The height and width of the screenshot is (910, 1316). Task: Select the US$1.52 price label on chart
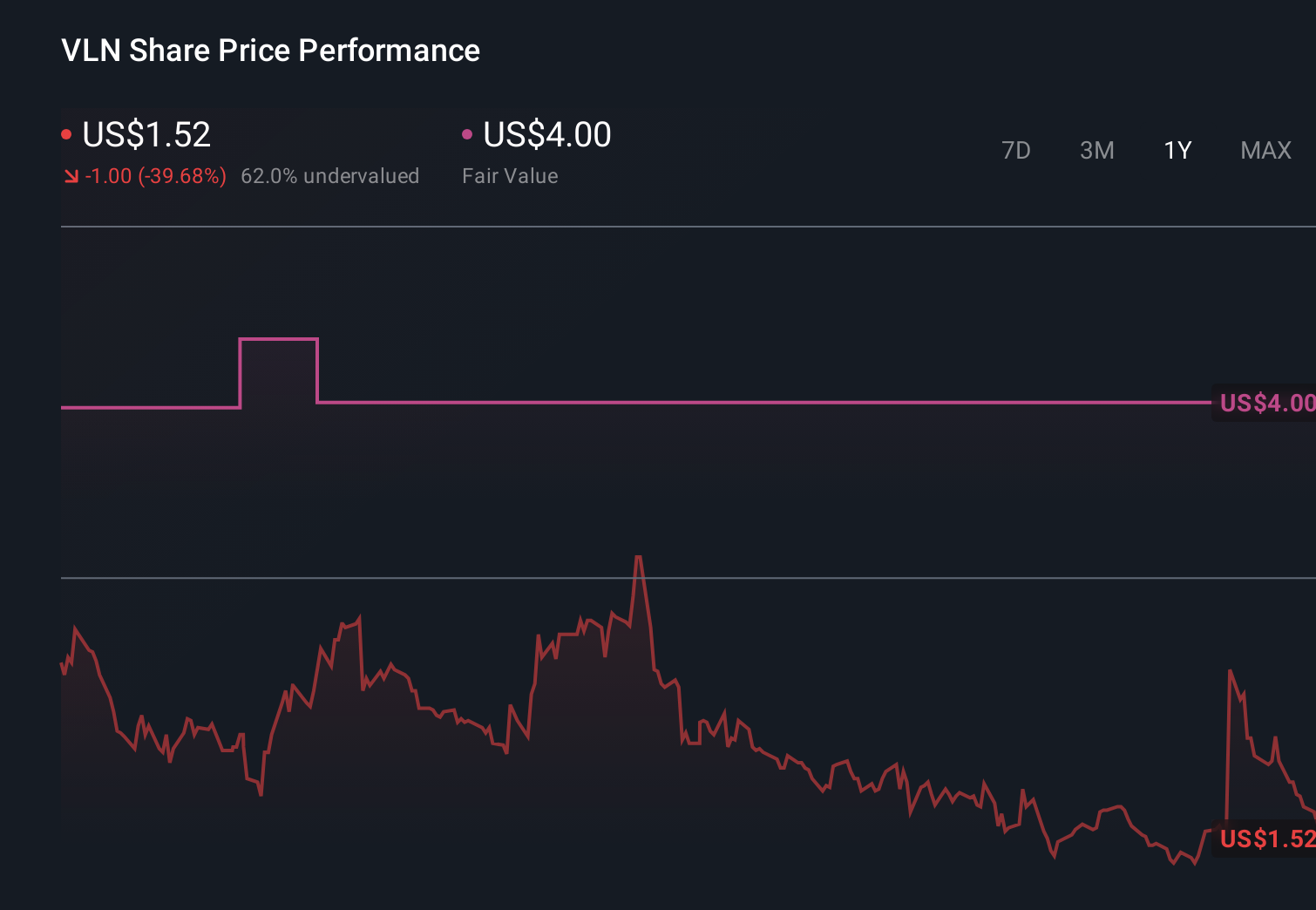click(x=1265, y=839)
